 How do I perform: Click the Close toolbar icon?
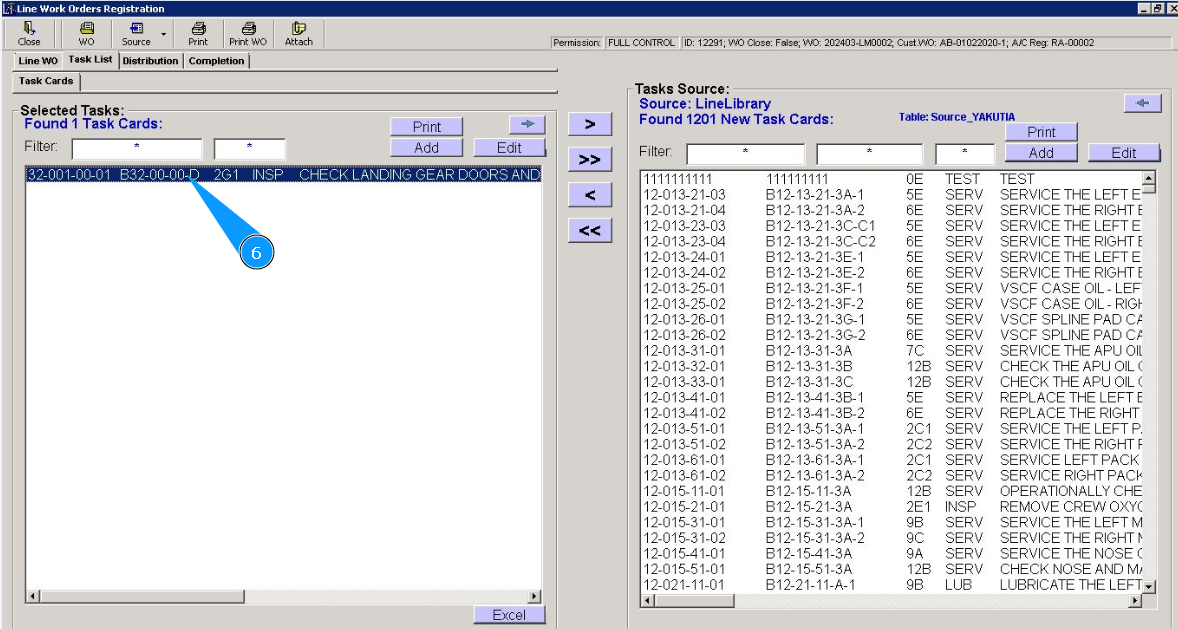pyautogui.click(x=29, y=34)
